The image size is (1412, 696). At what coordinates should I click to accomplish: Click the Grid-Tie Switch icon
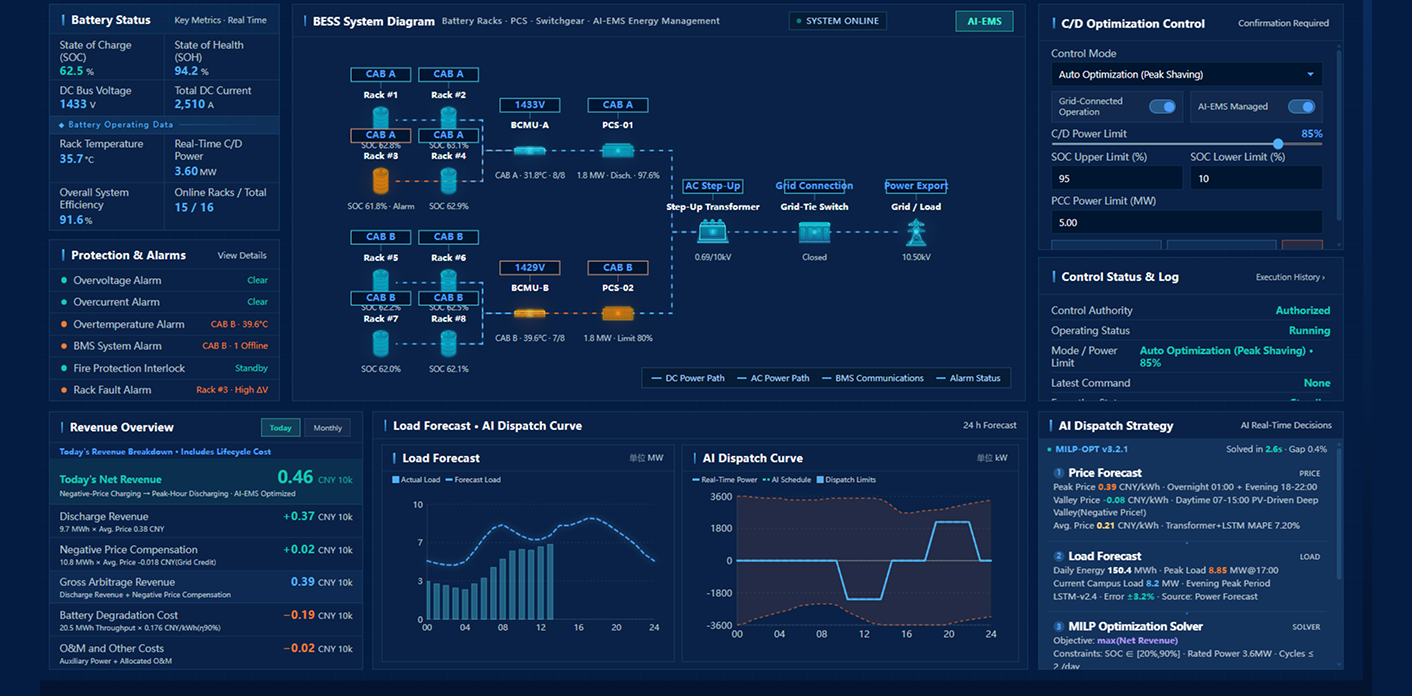[x=814, y=232]
